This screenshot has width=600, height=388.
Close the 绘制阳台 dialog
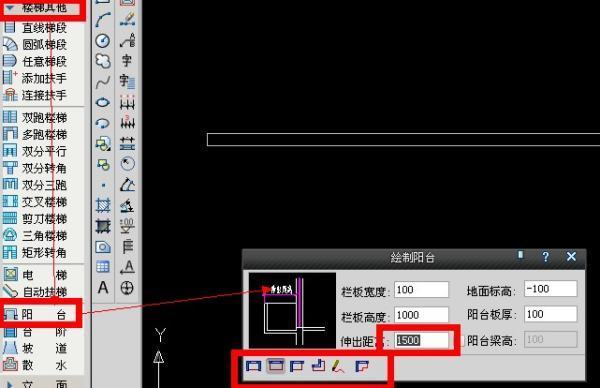[x=571, y=256]
